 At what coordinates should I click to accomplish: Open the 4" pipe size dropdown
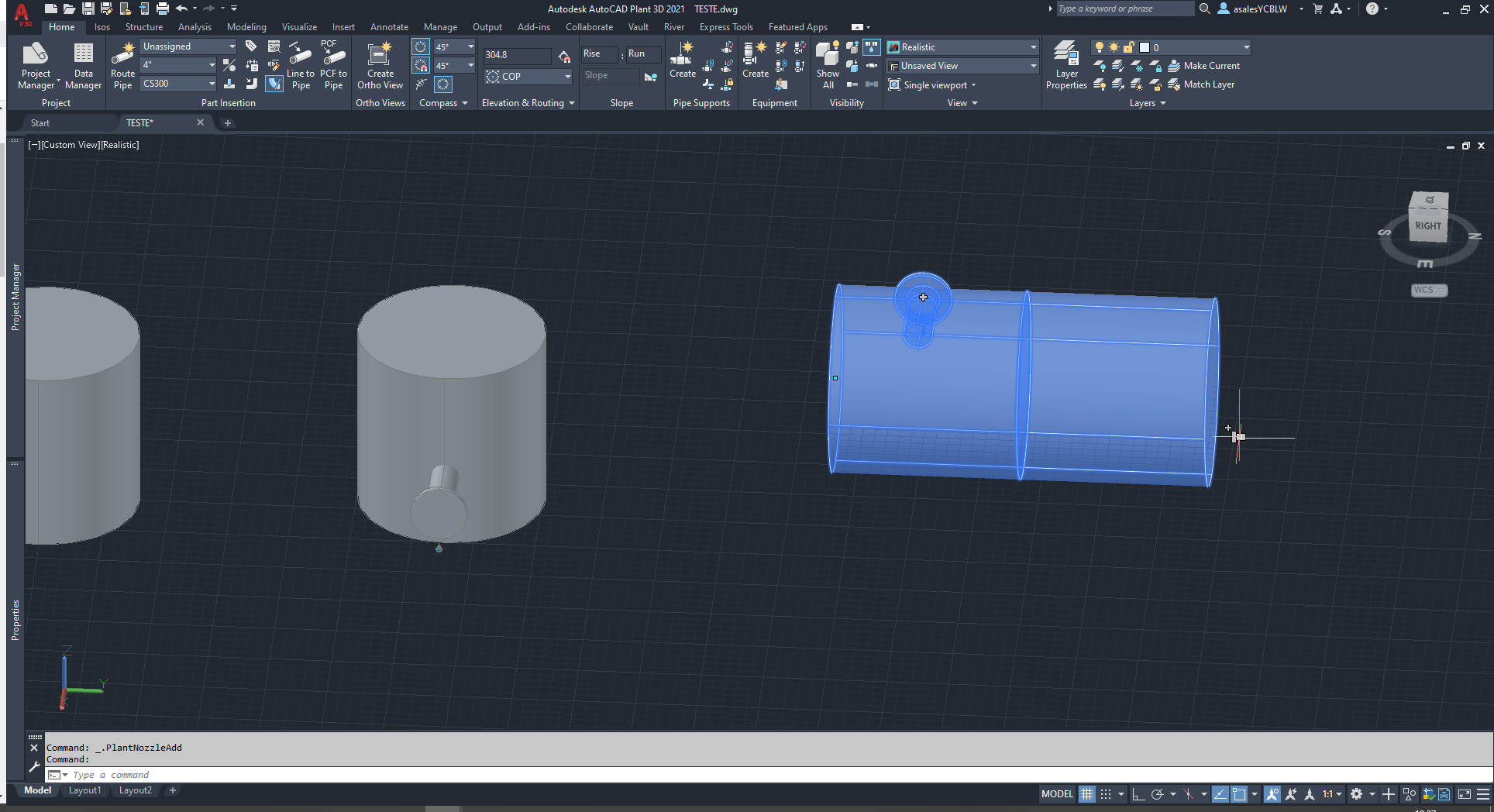click(179, 65)
